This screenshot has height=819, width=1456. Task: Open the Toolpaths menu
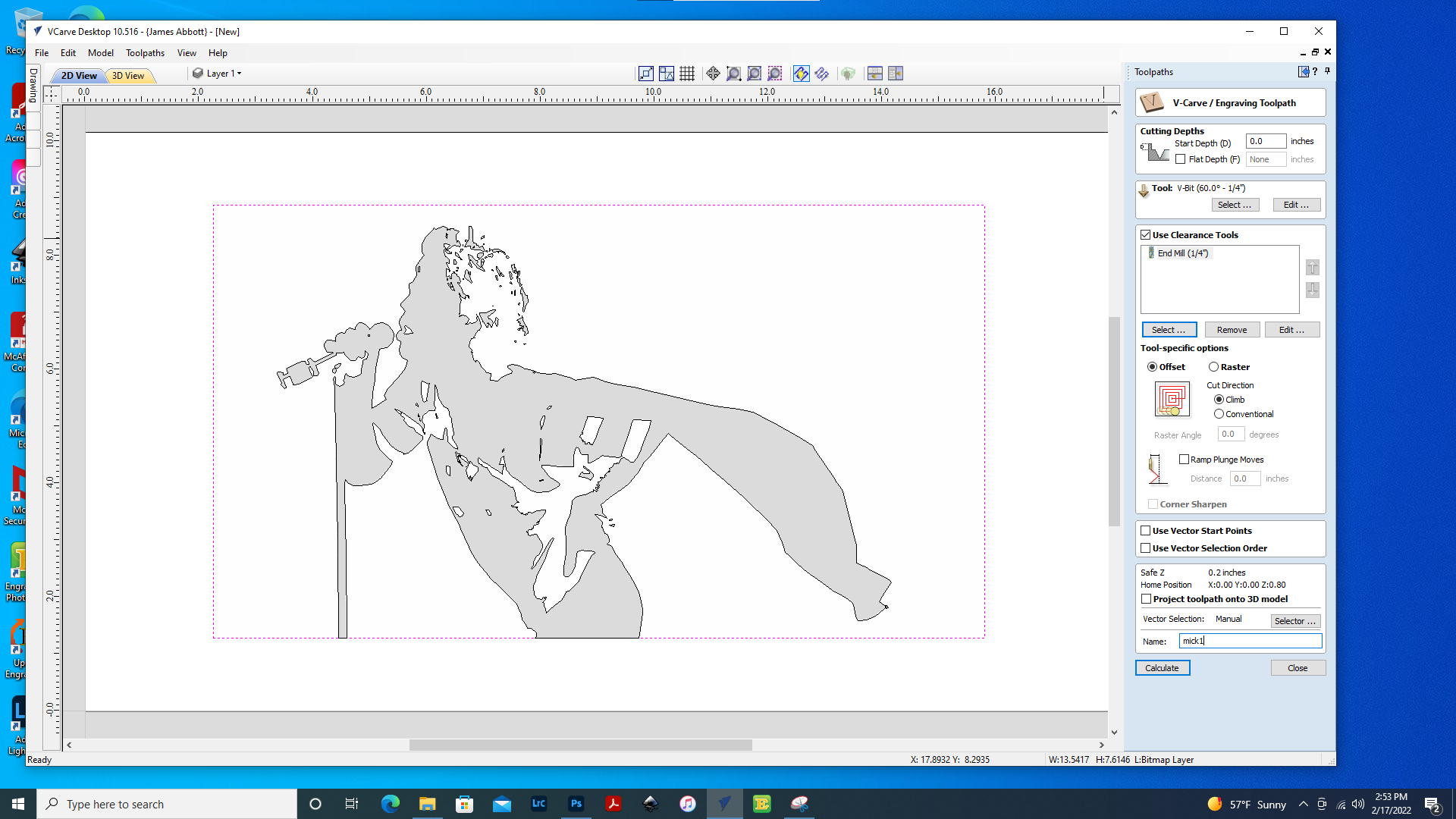[x=145, y=53]
